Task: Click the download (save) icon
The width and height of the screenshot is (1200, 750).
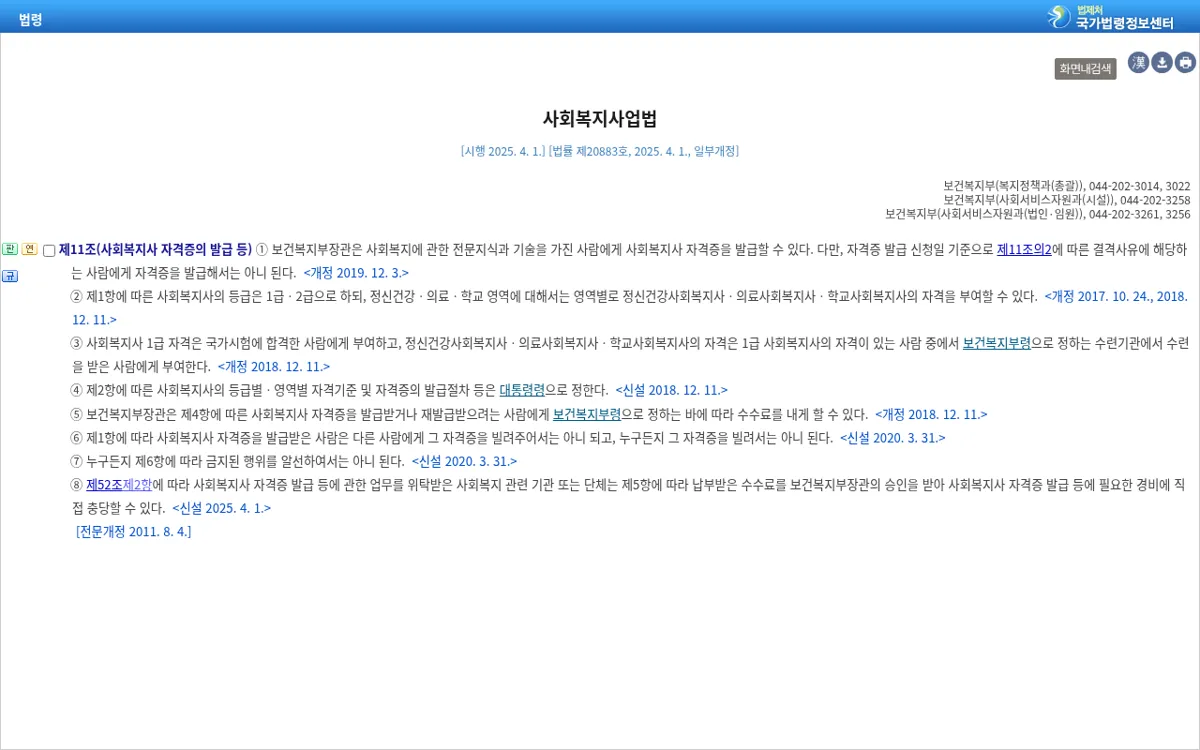Action: coord(1162,63)
